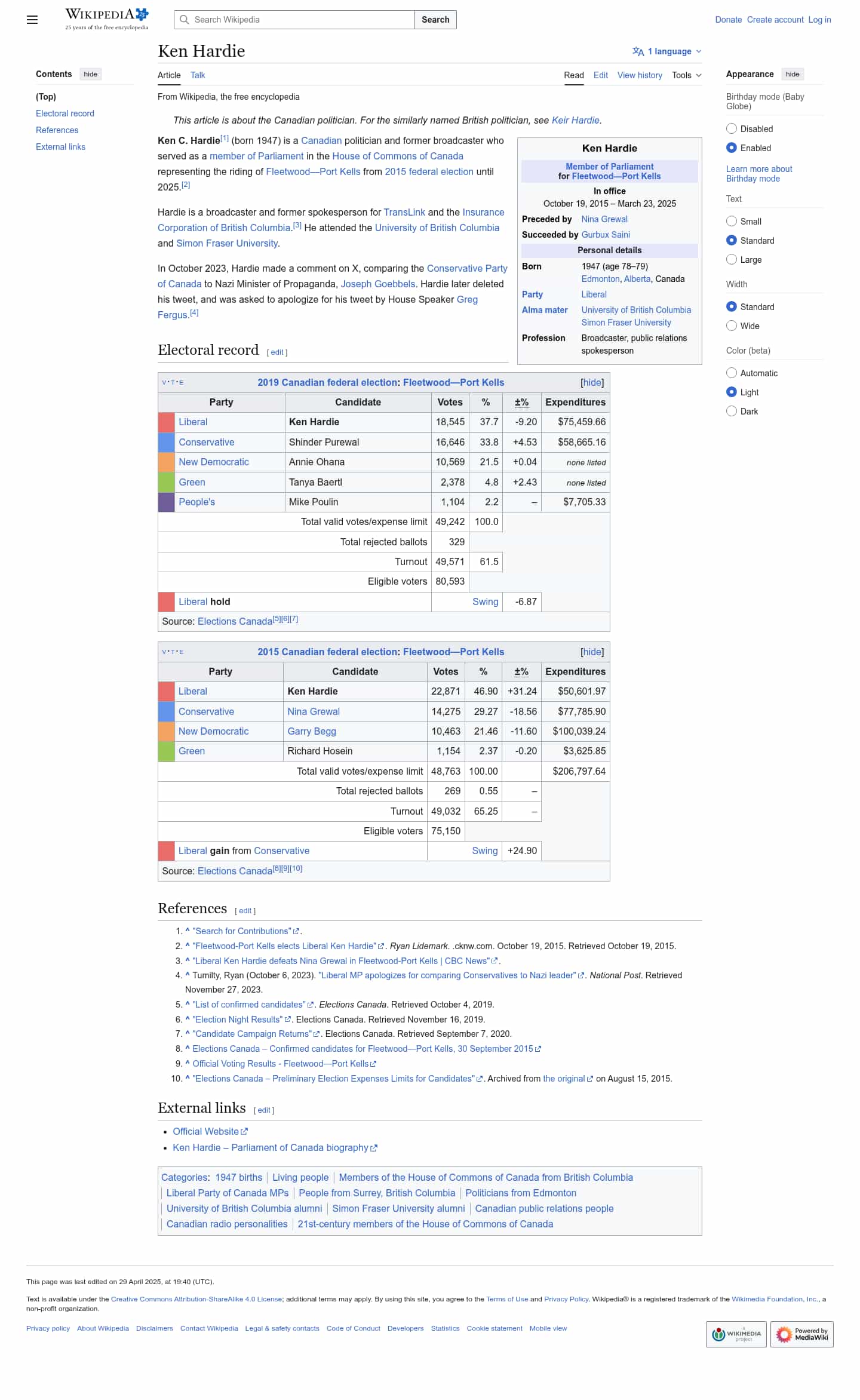Select Automatic color mode
This screenshot has width=860, height=1400.
click(732, 373)
